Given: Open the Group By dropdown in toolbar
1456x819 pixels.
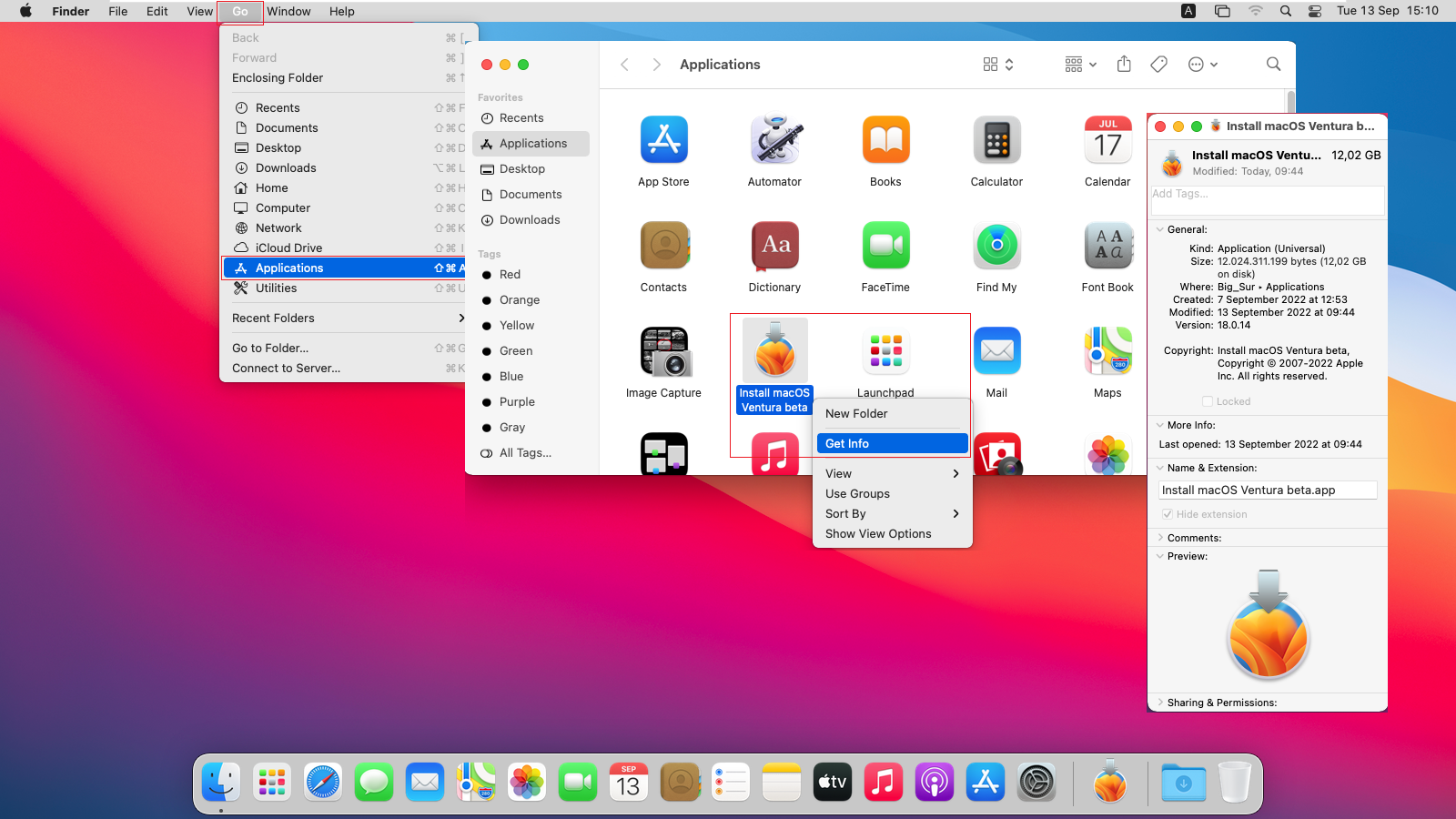Looking at the screenshot, I should pos(1081,64).
